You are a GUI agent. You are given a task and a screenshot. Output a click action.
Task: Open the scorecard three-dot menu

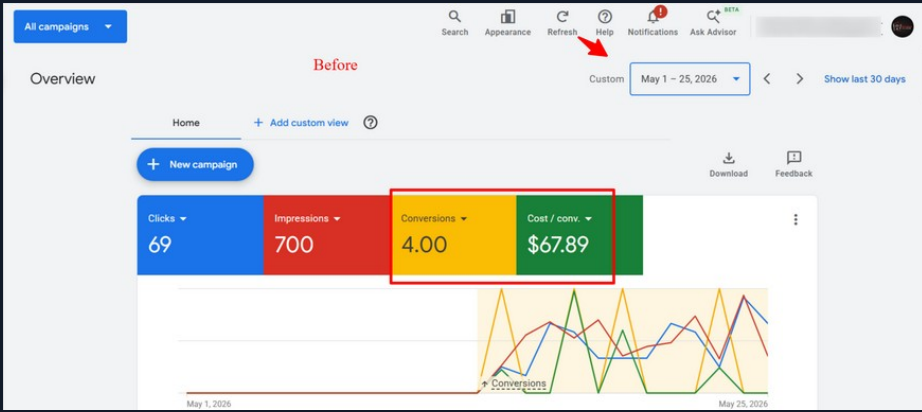[796, 219]
